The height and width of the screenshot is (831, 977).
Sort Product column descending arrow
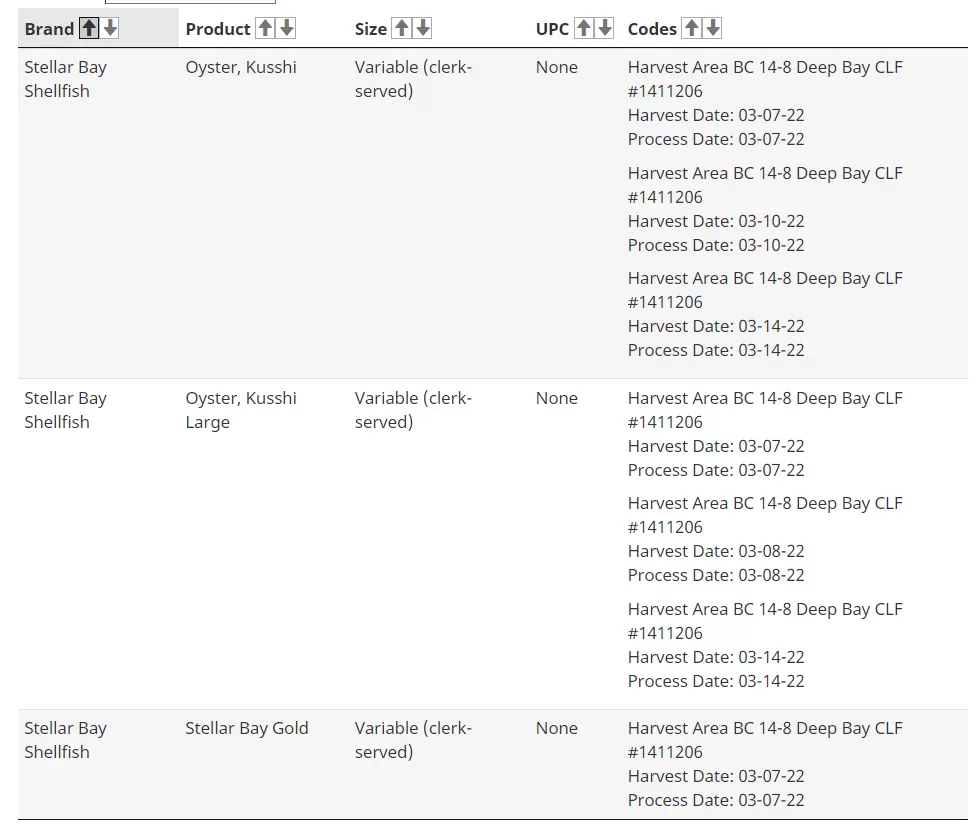(287, 28)
